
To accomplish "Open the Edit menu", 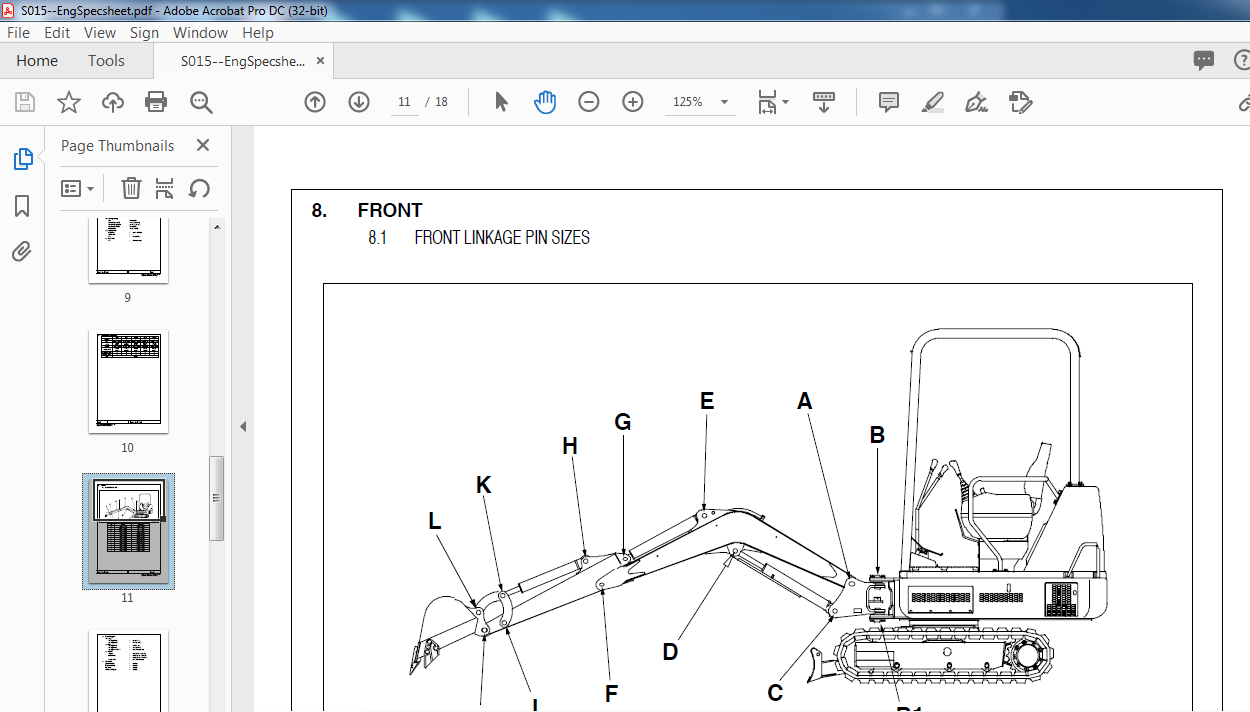I will (57, 33).
